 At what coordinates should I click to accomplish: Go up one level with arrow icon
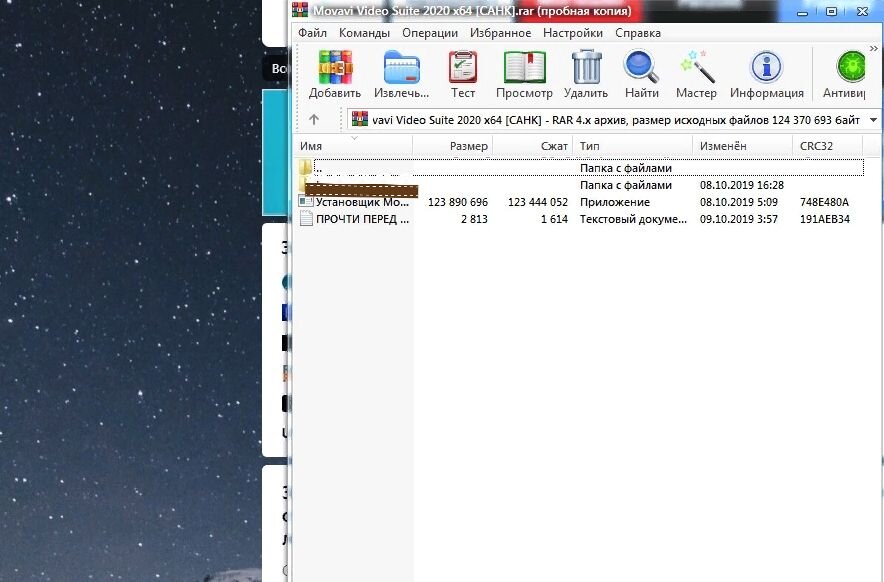click(x=314, y=120)
